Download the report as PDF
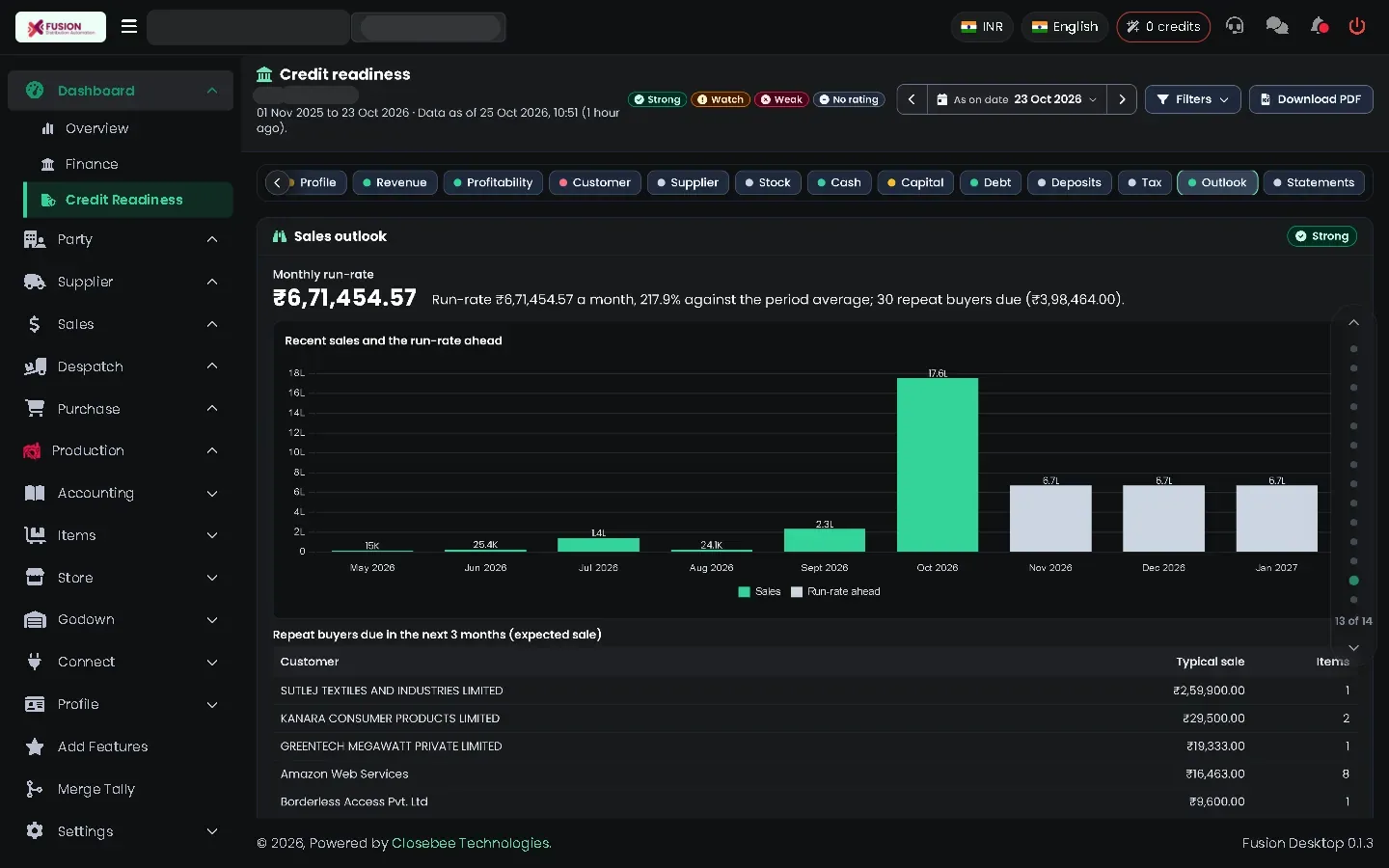Screen dimensions: 1389x868 pyautogui.click(x=1311, y=99)
